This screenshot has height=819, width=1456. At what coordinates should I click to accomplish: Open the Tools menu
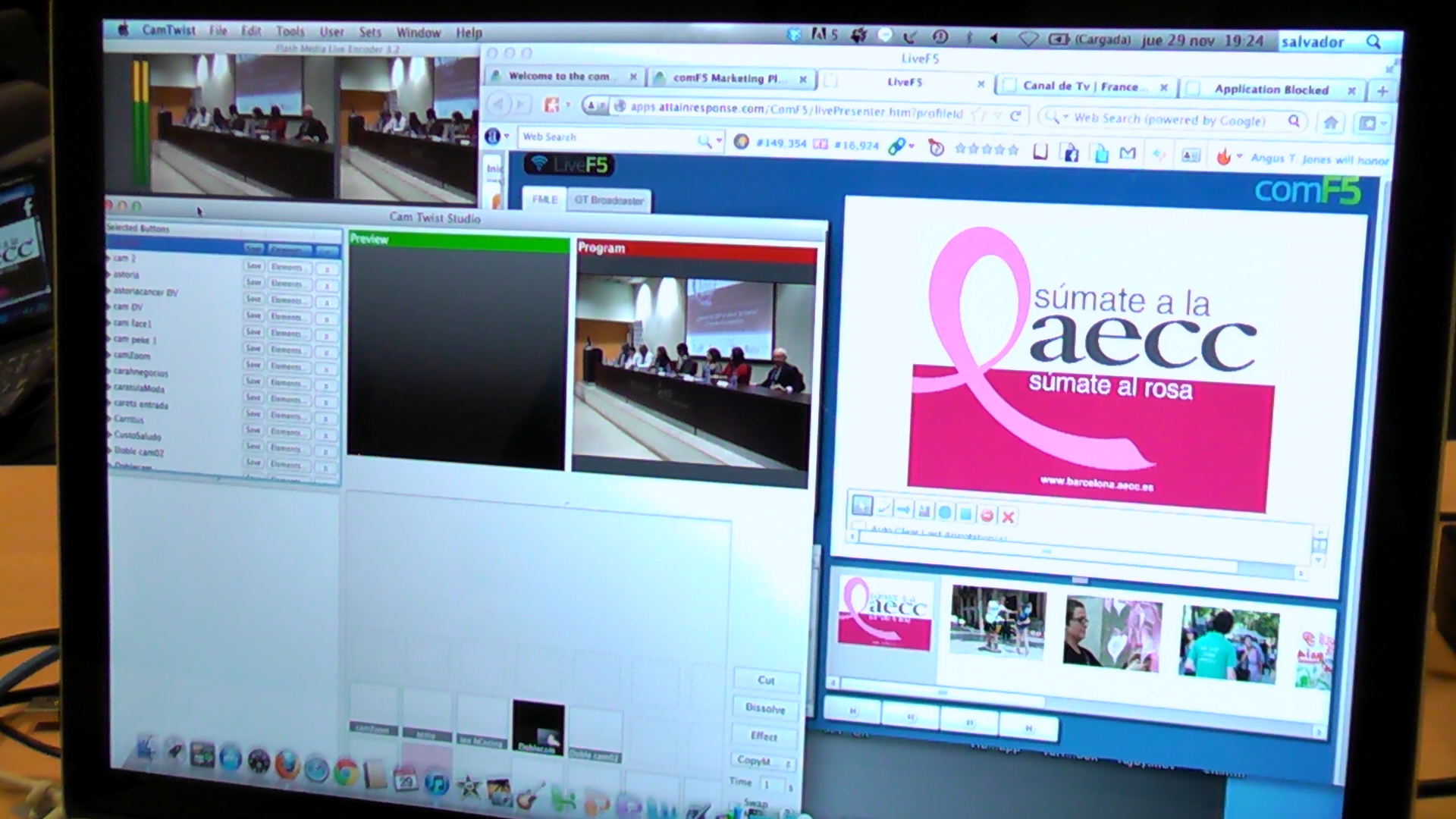(x=290, y=32)
